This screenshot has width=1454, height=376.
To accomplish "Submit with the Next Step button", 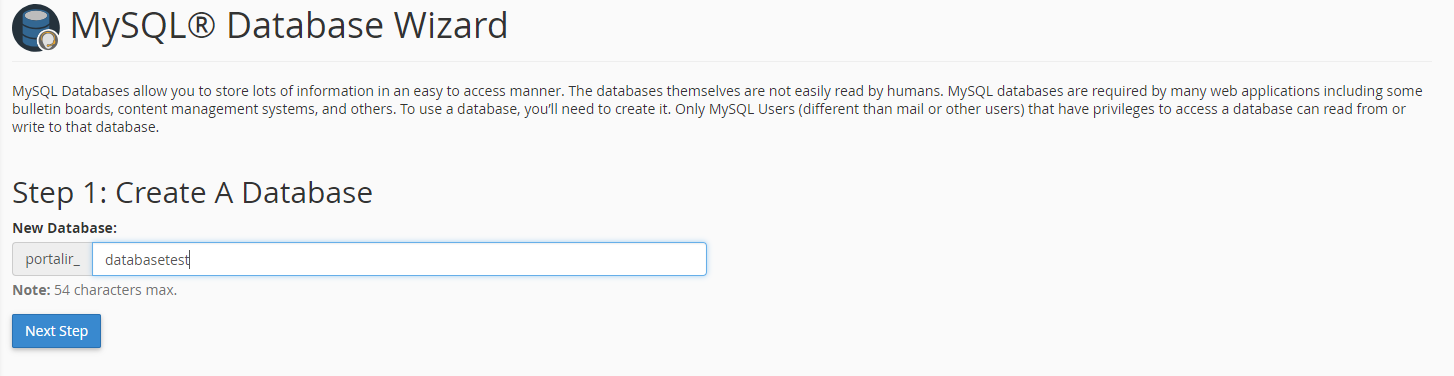I will tap(56, 331).
